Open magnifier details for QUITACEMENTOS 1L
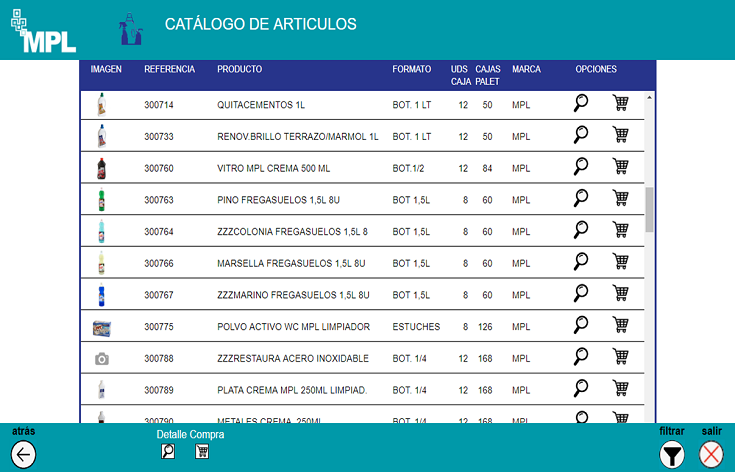Viewport: 735px width, 472px height. click(x=581, y=103)
